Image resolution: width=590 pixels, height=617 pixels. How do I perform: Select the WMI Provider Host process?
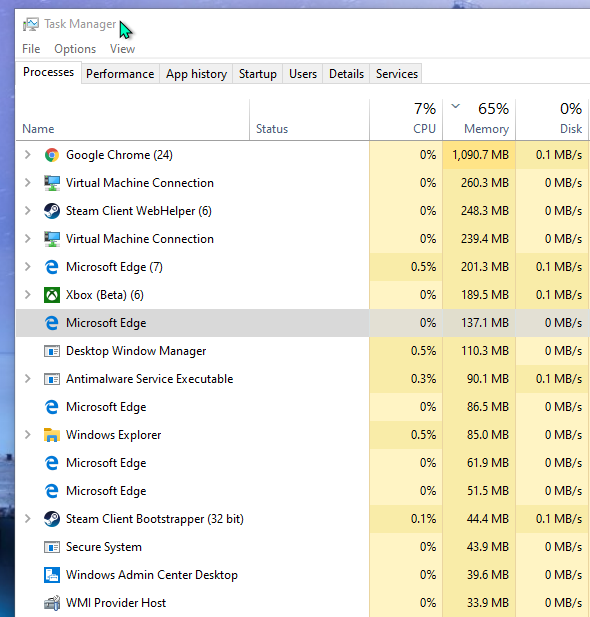click(x=303, y=603)
